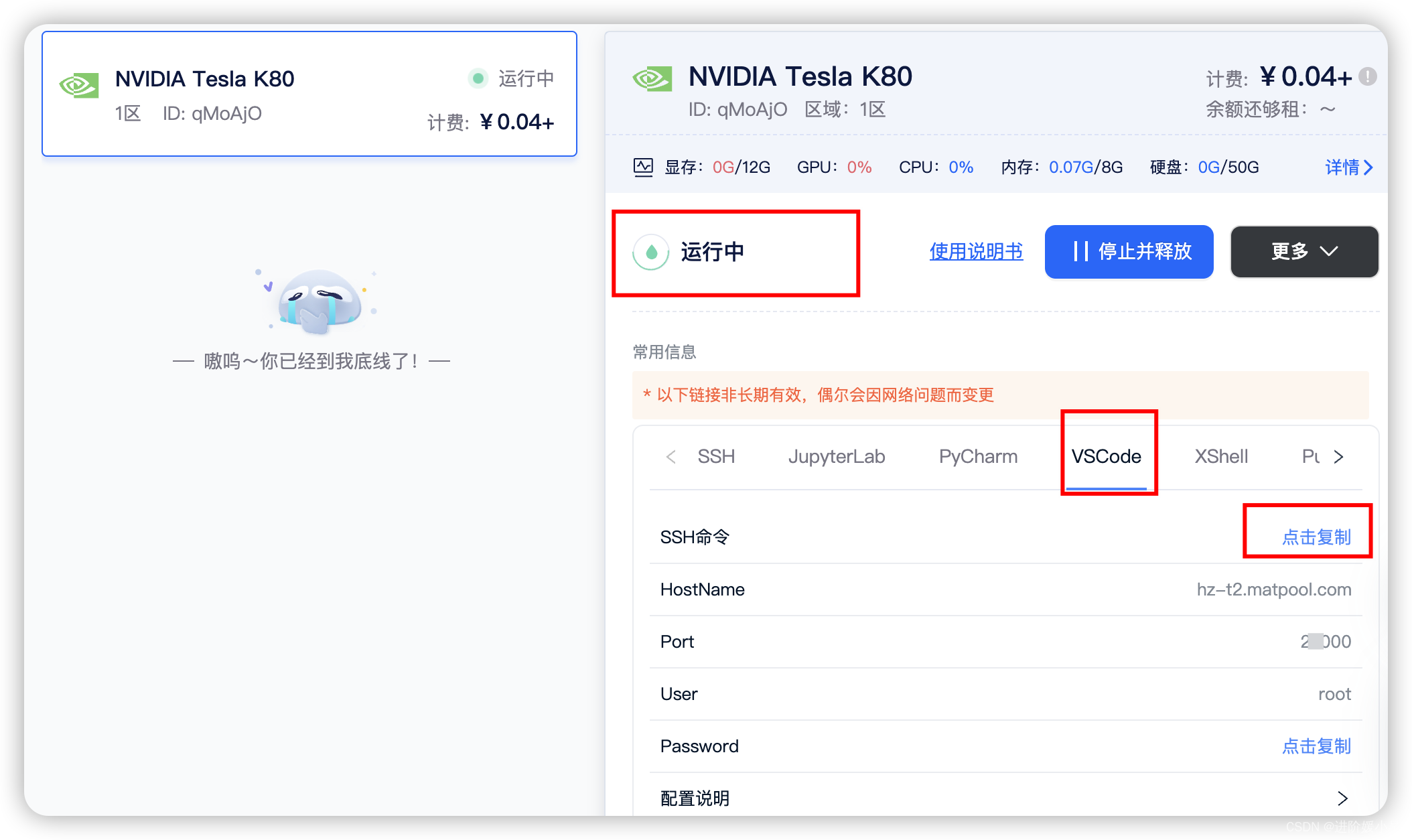Screen dimensions: 1412x840
Task: Click the NVIDIA logo in detail header
Action: [652, 80]
